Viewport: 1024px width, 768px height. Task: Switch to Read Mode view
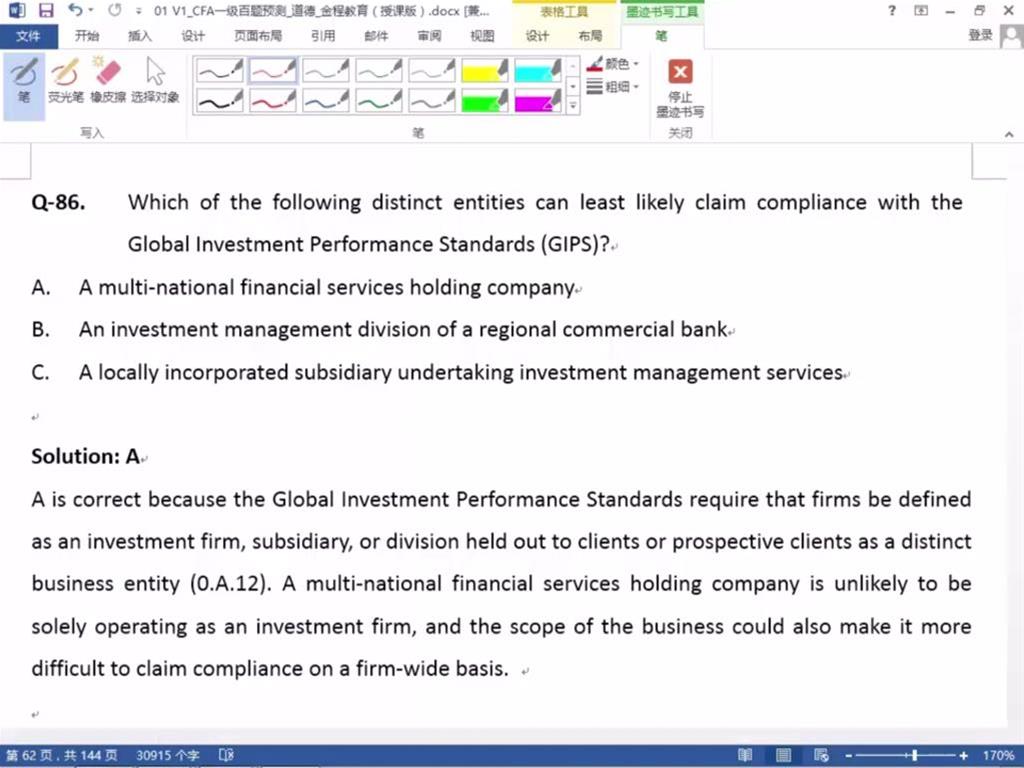[744, 756]
